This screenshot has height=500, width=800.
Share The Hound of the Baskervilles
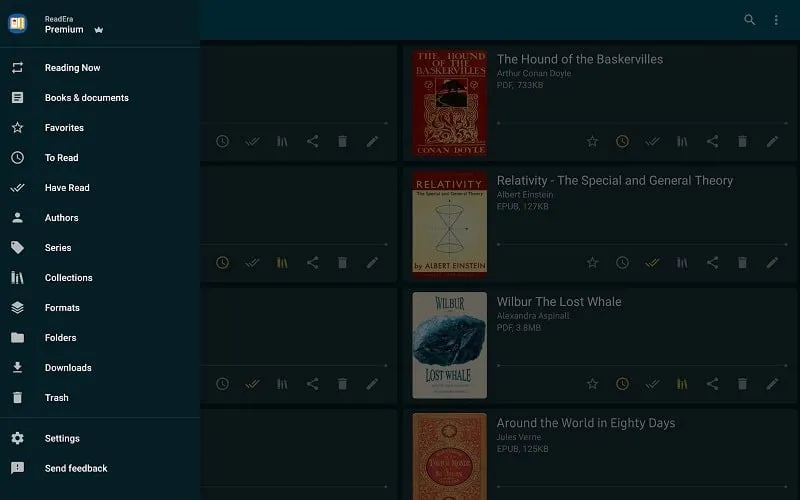(712, 142)
